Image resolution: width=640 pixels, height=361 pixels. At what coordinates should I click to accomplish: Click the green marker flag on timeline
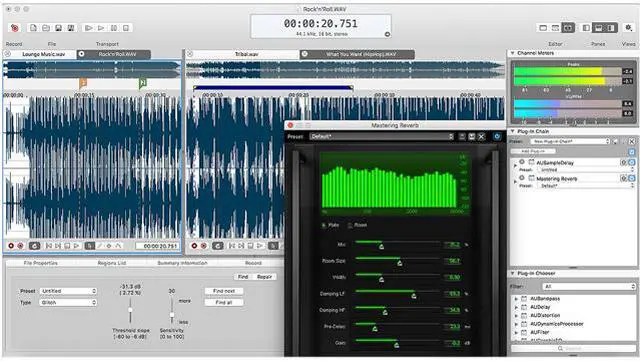pos(142,83)
